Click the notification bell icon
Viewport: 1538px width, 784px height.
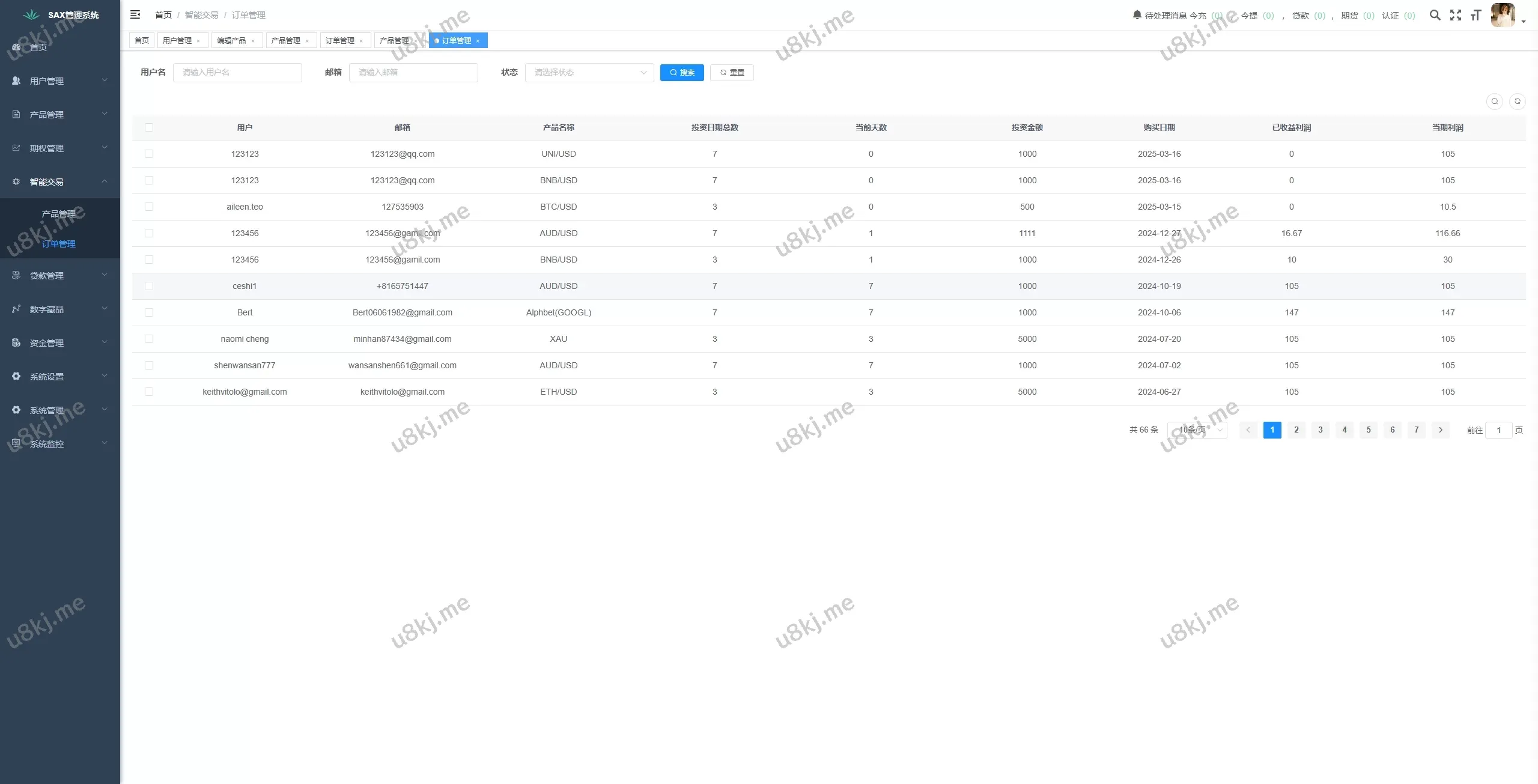tap(1137, 14)
